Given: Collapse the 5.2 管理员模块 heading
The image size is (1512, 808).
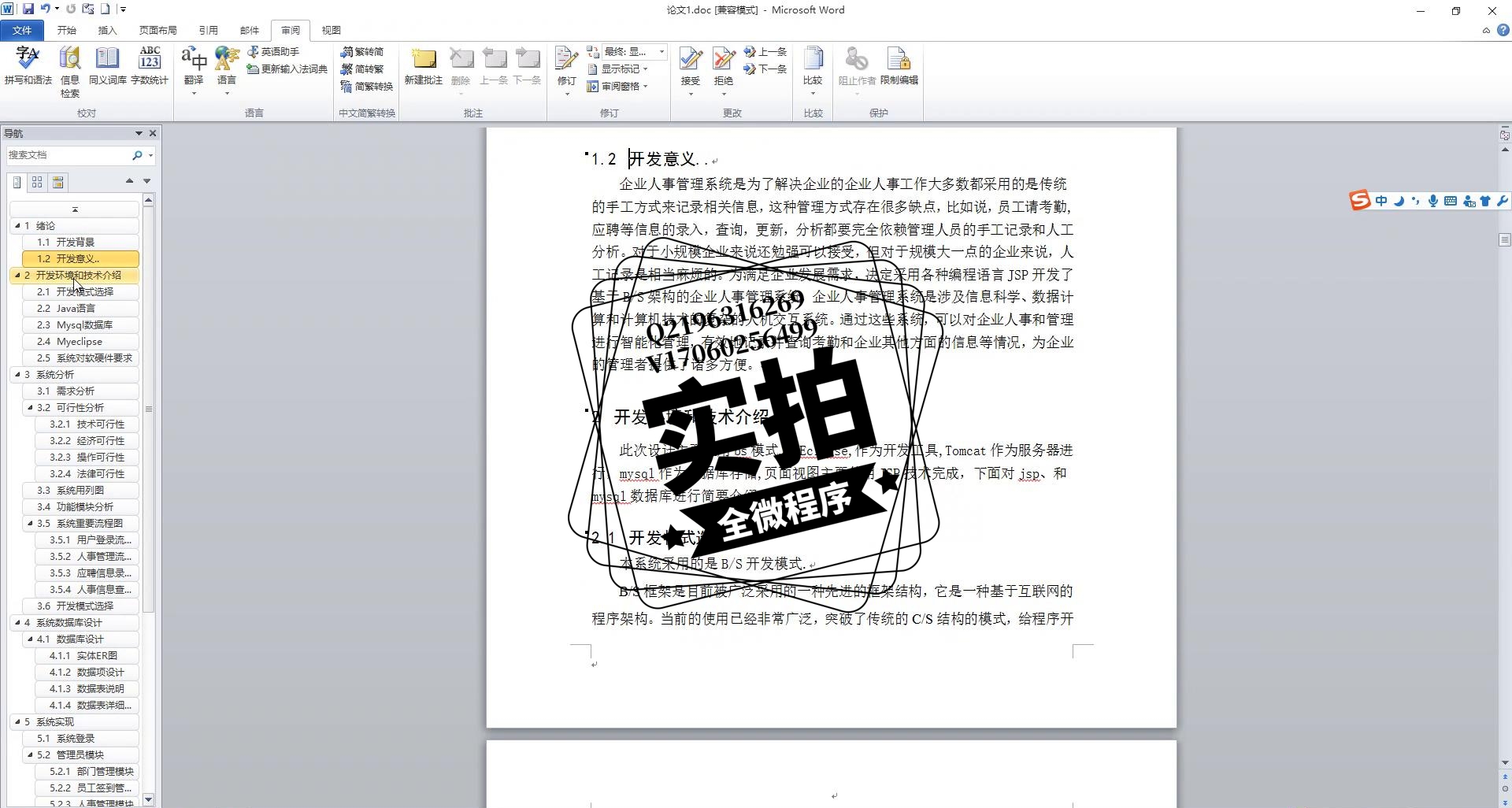Looking at the screenshot, I should pos(30,754).
